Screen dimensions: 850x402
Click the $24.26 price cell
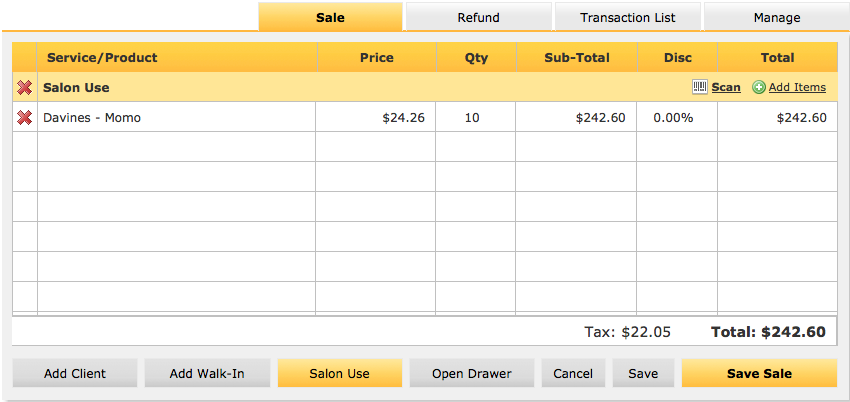coord(376,117)
